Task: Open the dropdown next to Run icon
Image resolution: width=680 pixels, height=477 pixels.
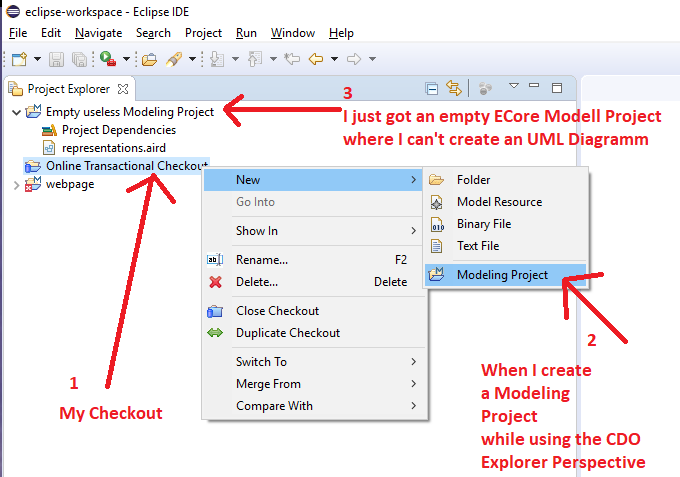Action: (x=126, y=59)
